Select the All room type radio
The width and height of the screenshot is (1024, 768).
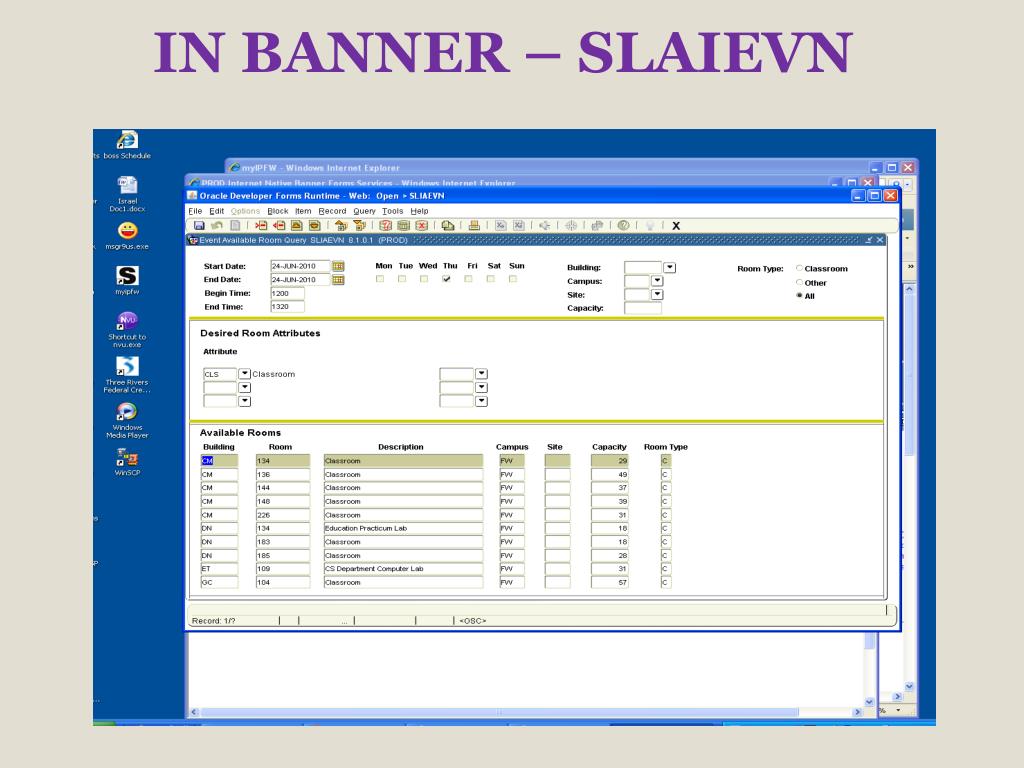[x=799, y=296]
